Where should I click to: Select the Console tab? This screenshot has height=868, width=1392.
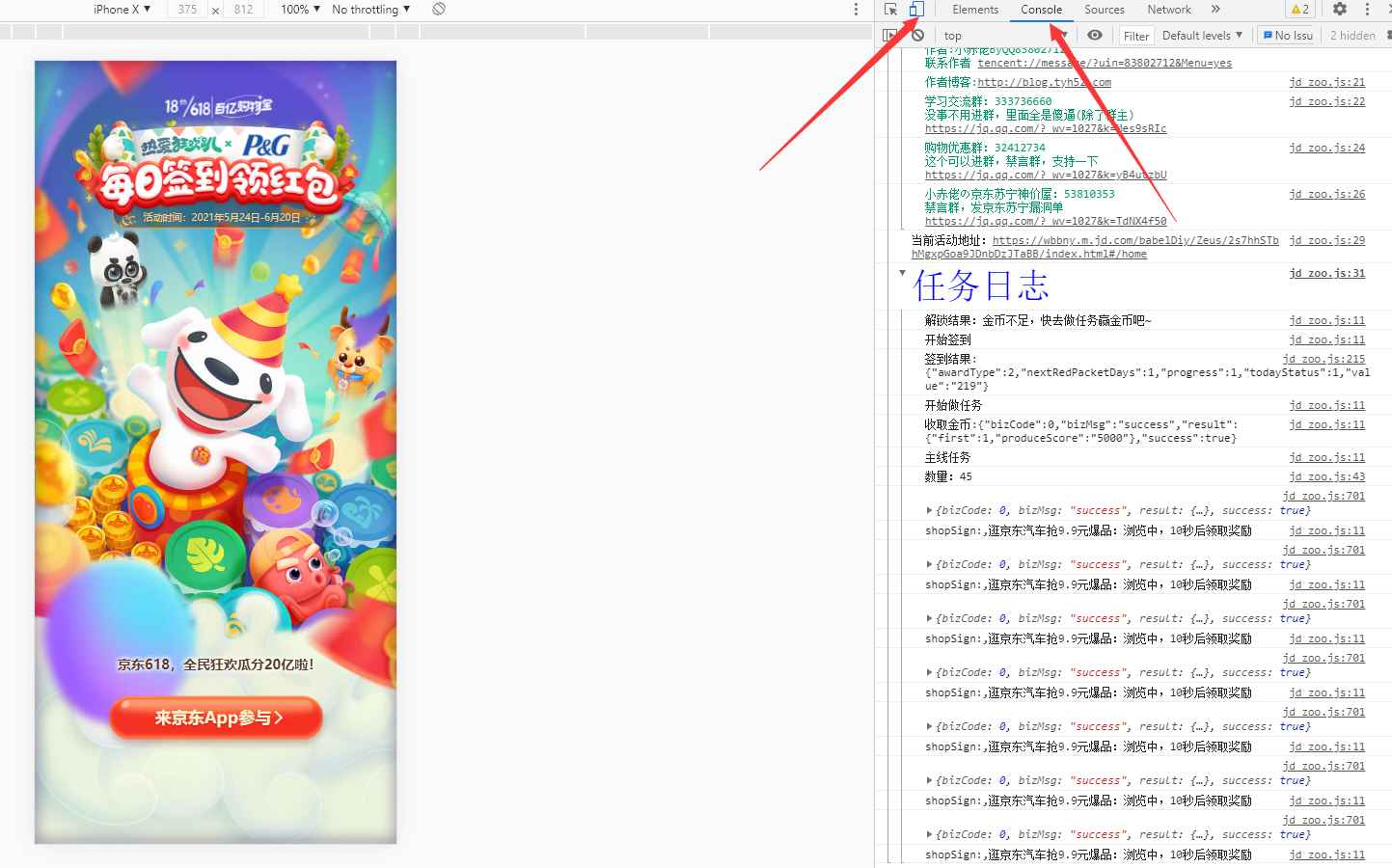(1042, 10)
